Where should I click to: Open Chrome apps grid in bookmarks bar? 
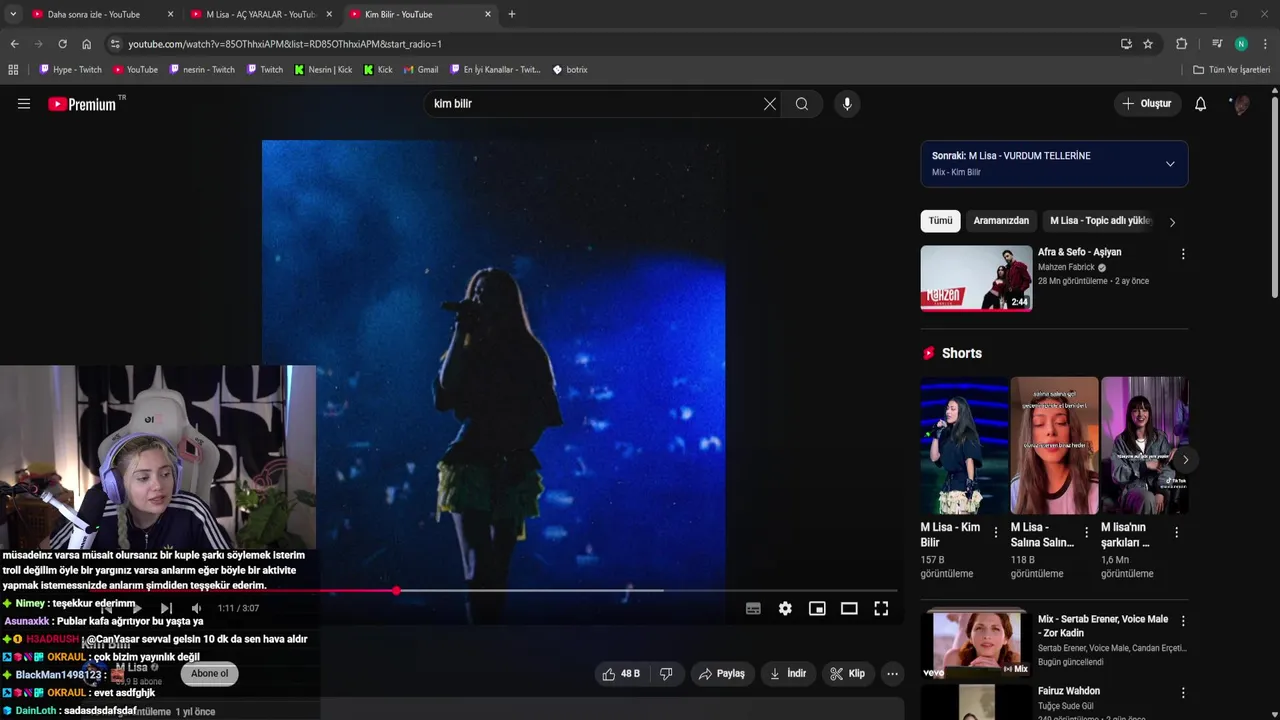[x=13, y=70]
